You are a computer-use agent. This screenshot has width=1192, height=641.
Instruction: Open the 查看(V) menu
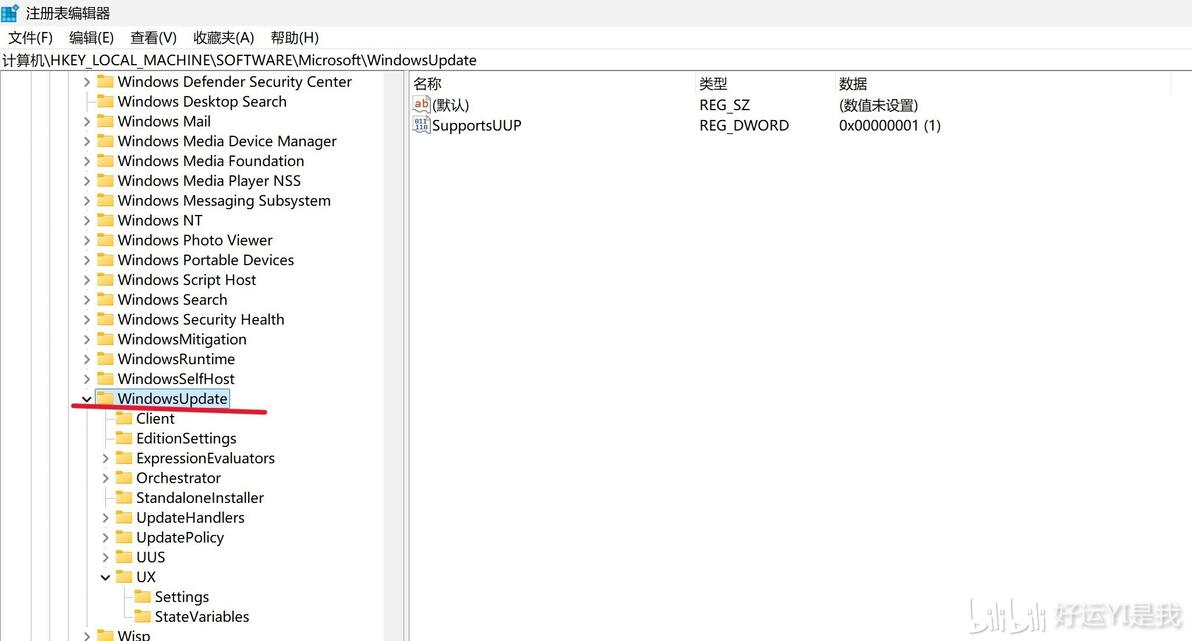pos(154,37)
